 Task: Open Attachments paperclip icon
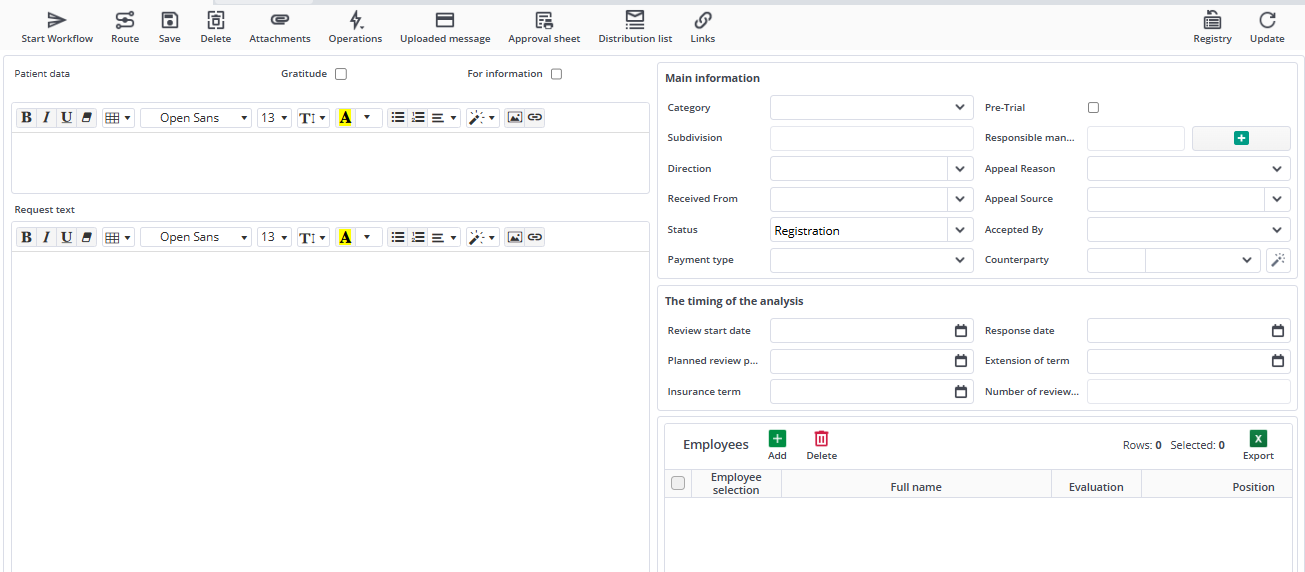click(x=280, y=20)
